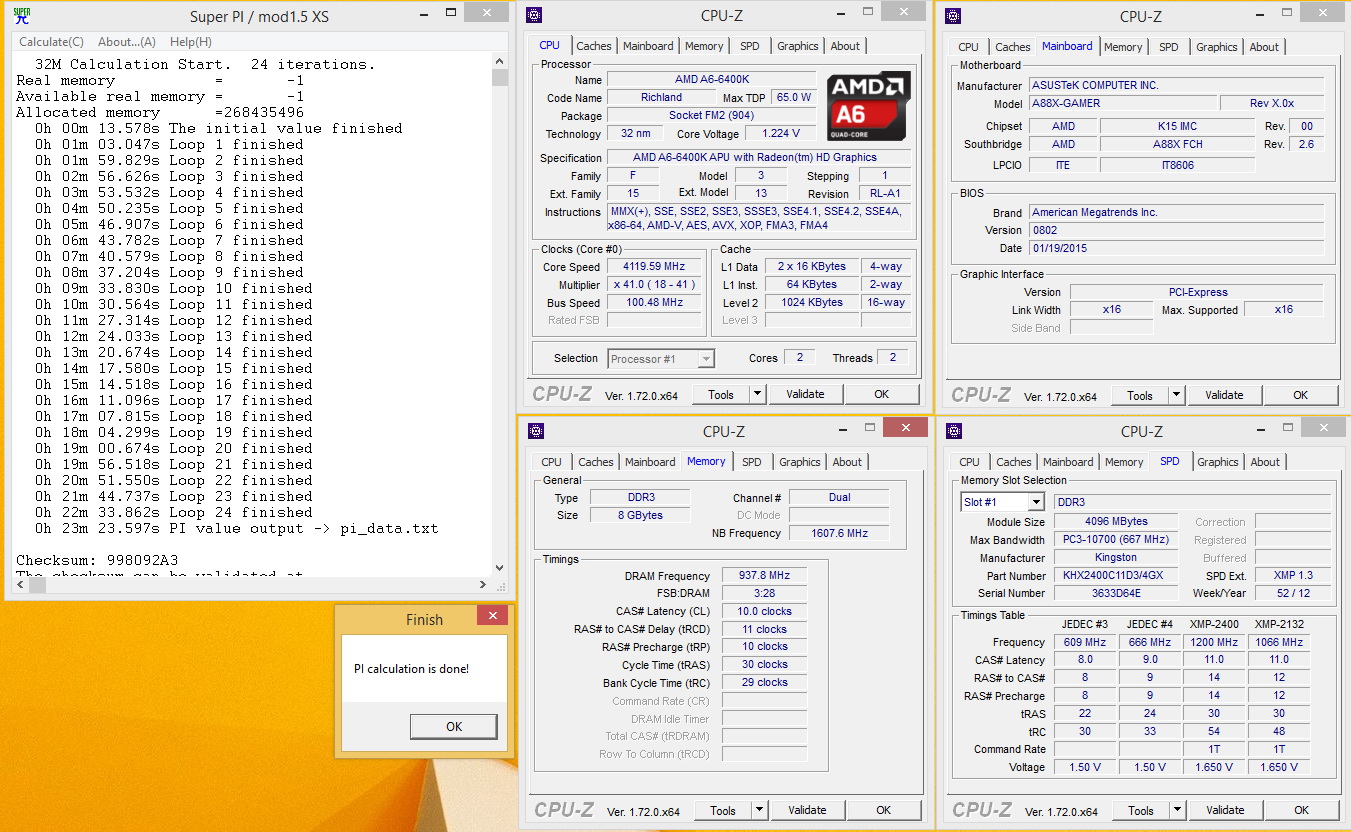This screenshot has height=832, width=1351.
Task: Open About tab in CPU window
Action: (x=845, y=46)
